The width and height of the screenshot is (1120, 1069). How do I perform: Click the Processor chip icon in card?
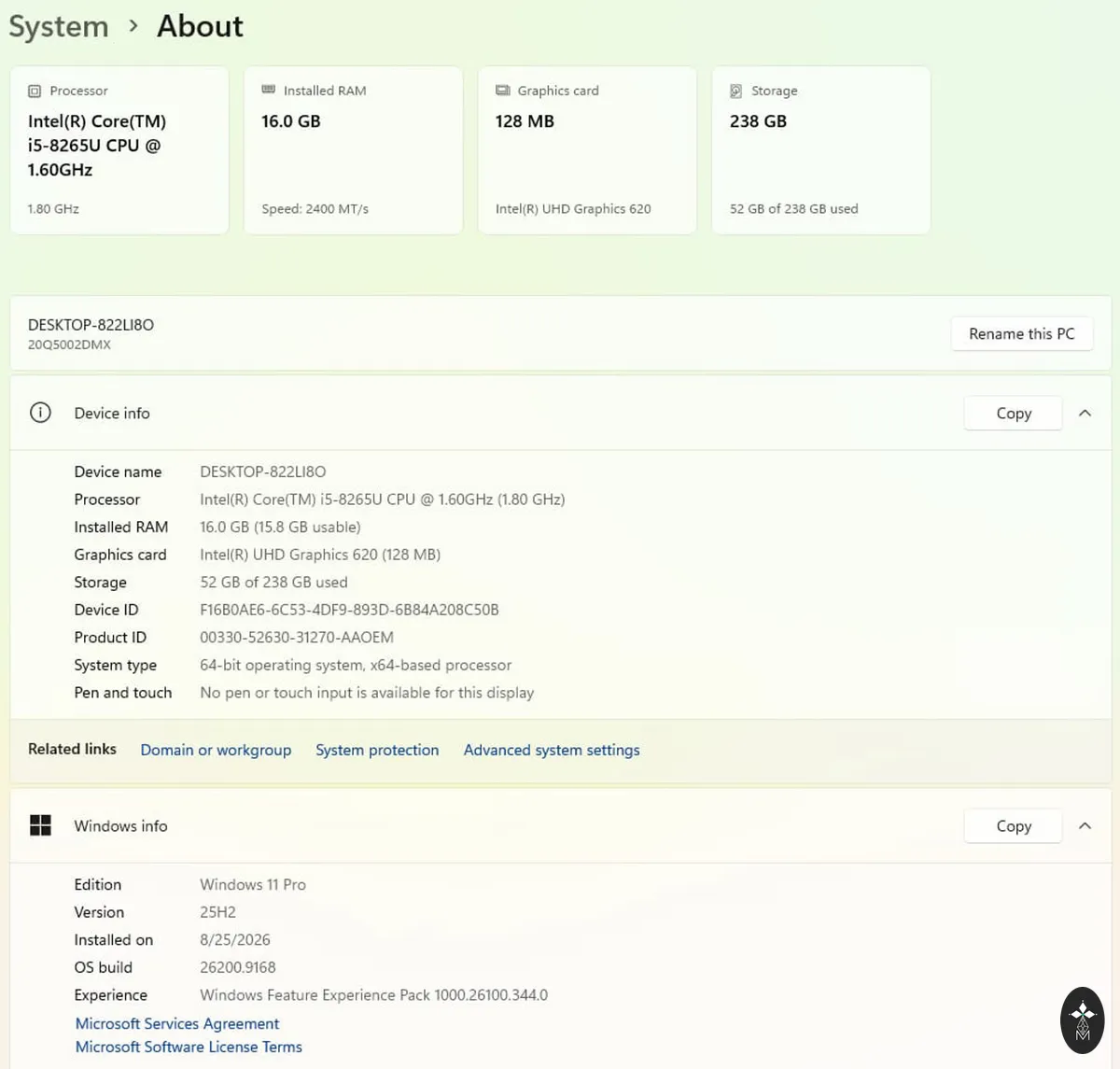click(35, 91)
